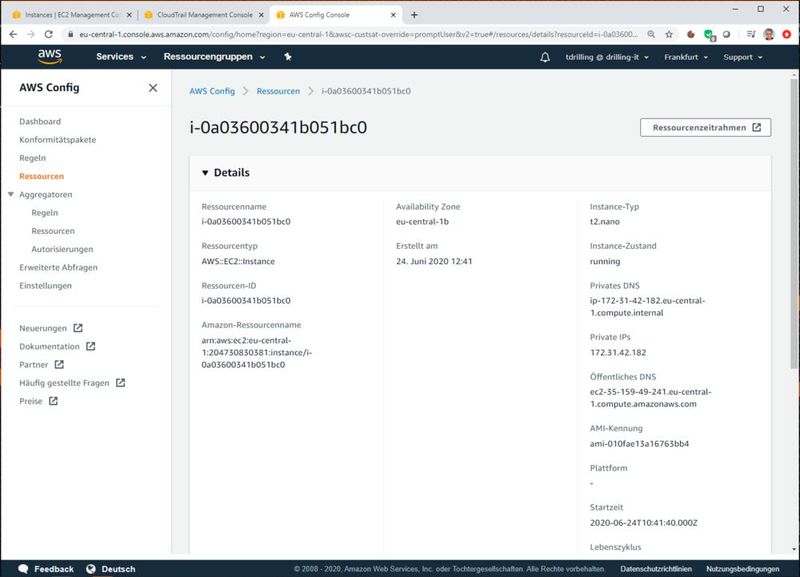
Task: Click AWS Config breadcrumb link
Action: point(212,91)
